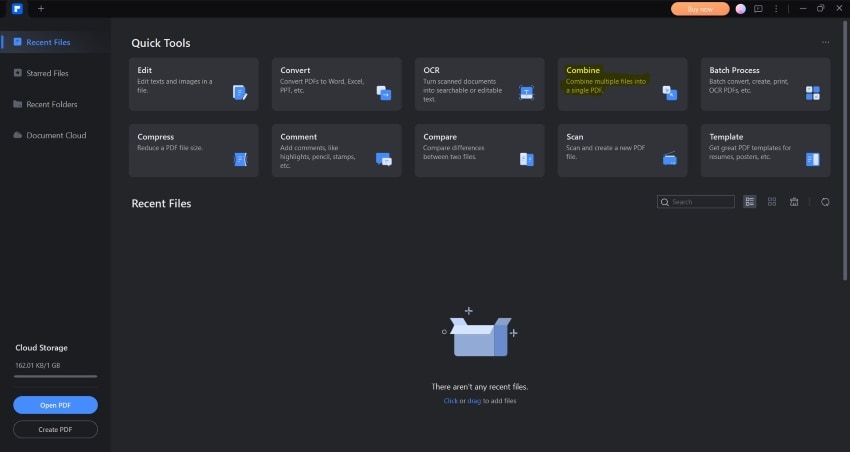Click the Open PDF button
The height and width of the screenshot is (452, 850).
(55, 405)
